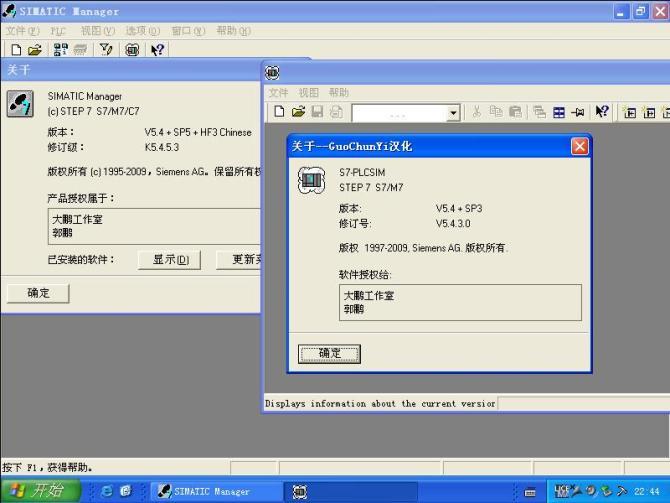Click the print icon in S7-PLCSIM toolbar

pyautogui.click(x=336, y=112)
